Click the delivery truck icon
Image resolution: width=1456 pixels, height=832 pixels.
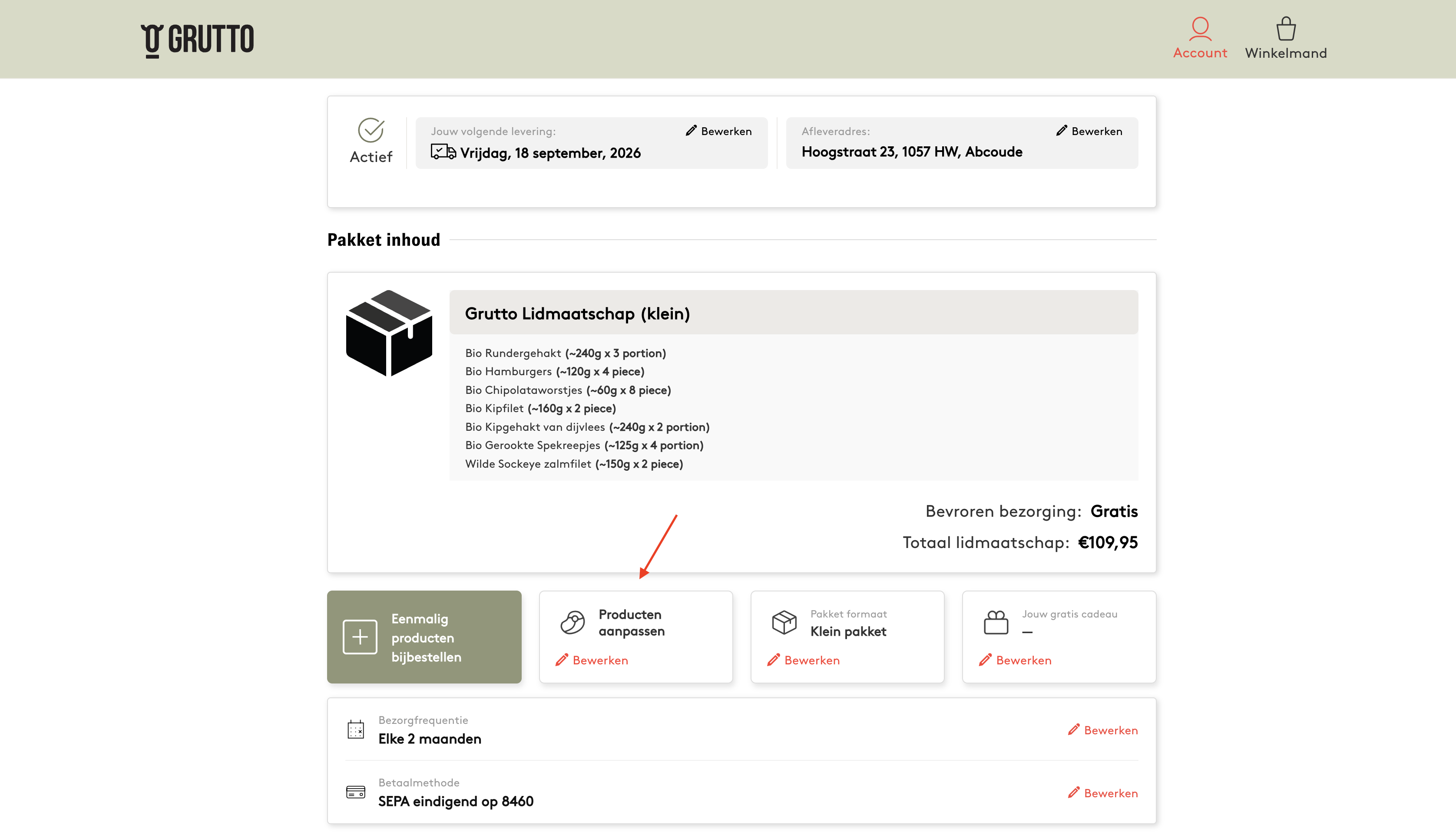tap(443, 152)
